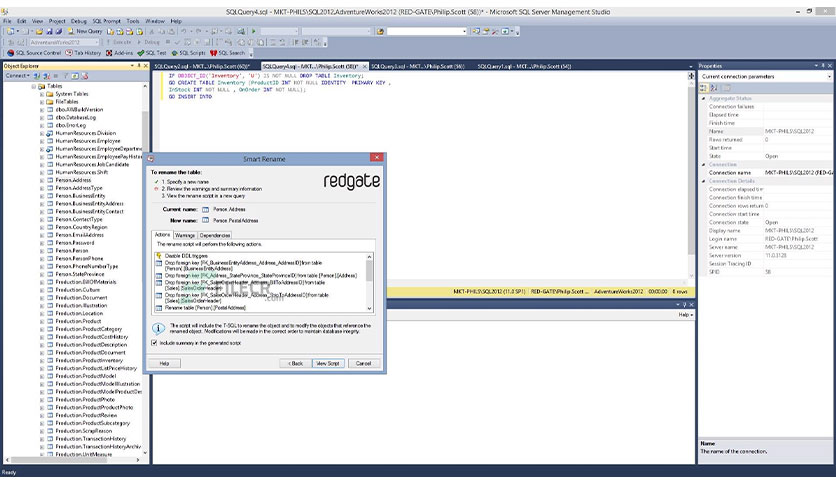Switch to the Warnings tab

tap(185, 235)
